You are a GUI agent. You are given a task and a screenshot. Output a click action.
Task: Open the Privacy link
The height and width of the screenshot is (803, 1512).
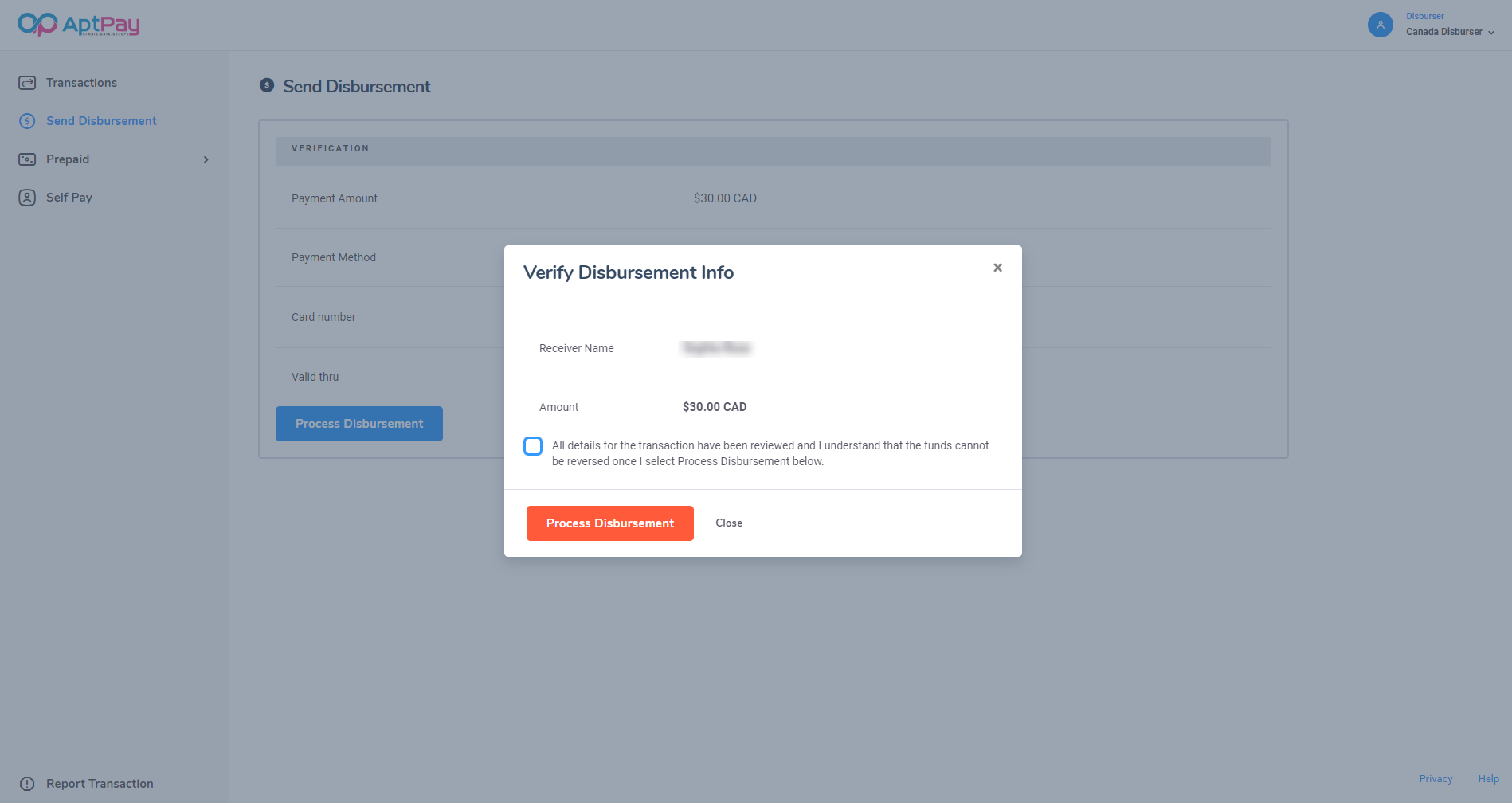point(1436,779)
